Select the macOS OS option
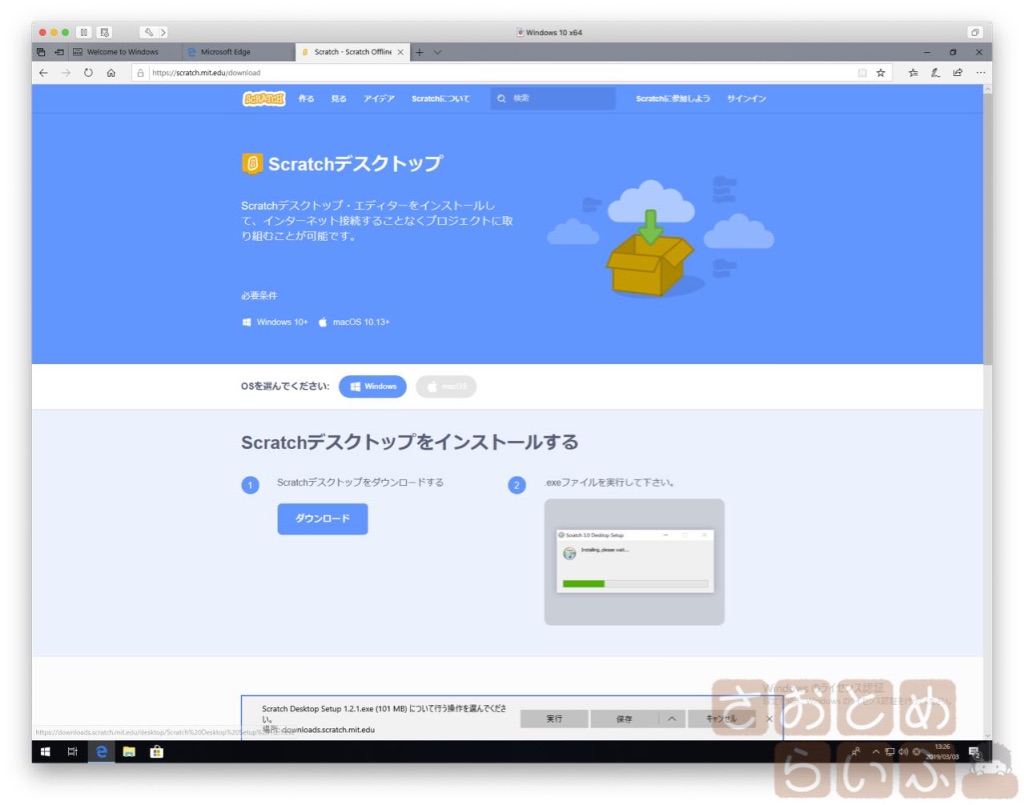 pos(446,387)
